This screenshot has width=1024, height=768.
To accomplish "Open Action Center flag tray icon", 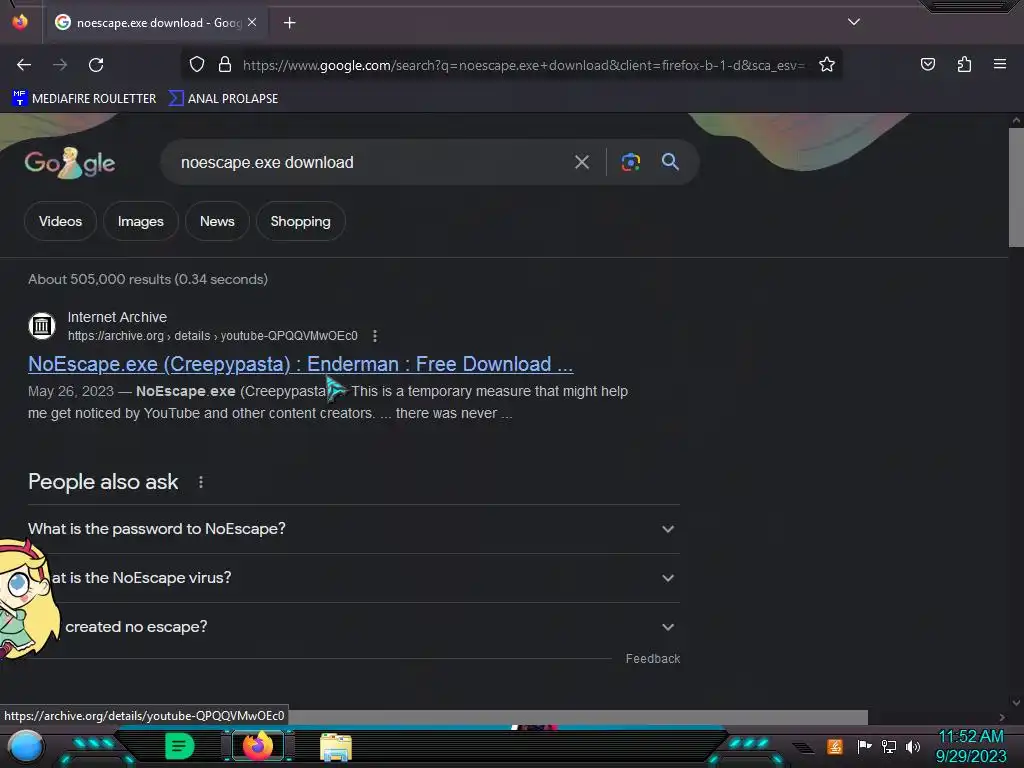I will pyautogui.click(x=864, y=746).
